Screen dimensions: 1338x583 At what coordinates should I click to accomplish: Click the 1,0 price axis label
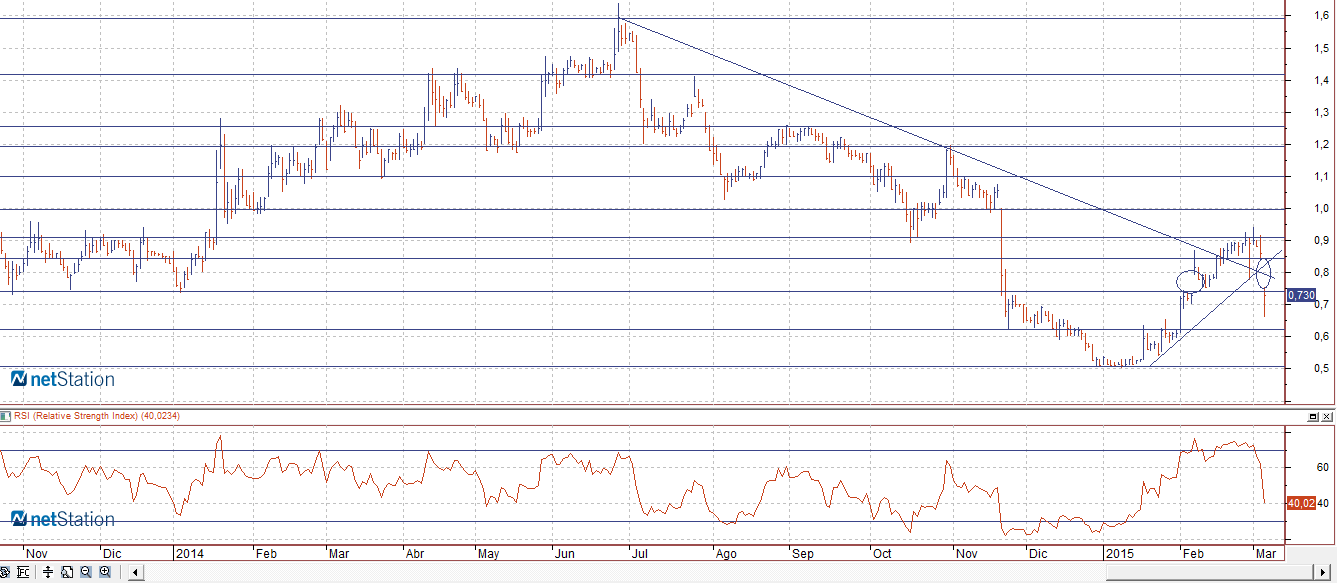pyautogui.click(x=1321, y=208)
